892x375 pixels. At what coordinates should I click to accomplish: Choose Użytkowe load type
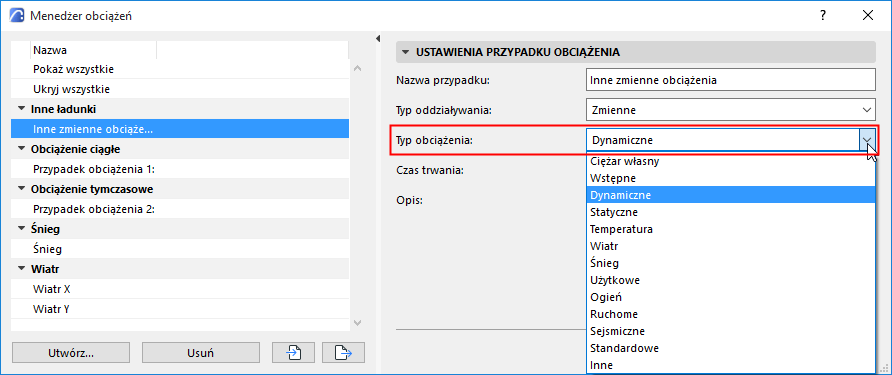(730, 281)
